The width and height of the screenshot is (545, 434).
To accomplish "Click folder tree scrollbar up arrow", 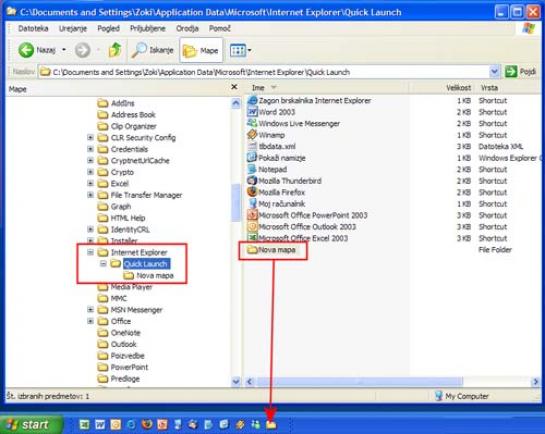I will click(236, 103).
